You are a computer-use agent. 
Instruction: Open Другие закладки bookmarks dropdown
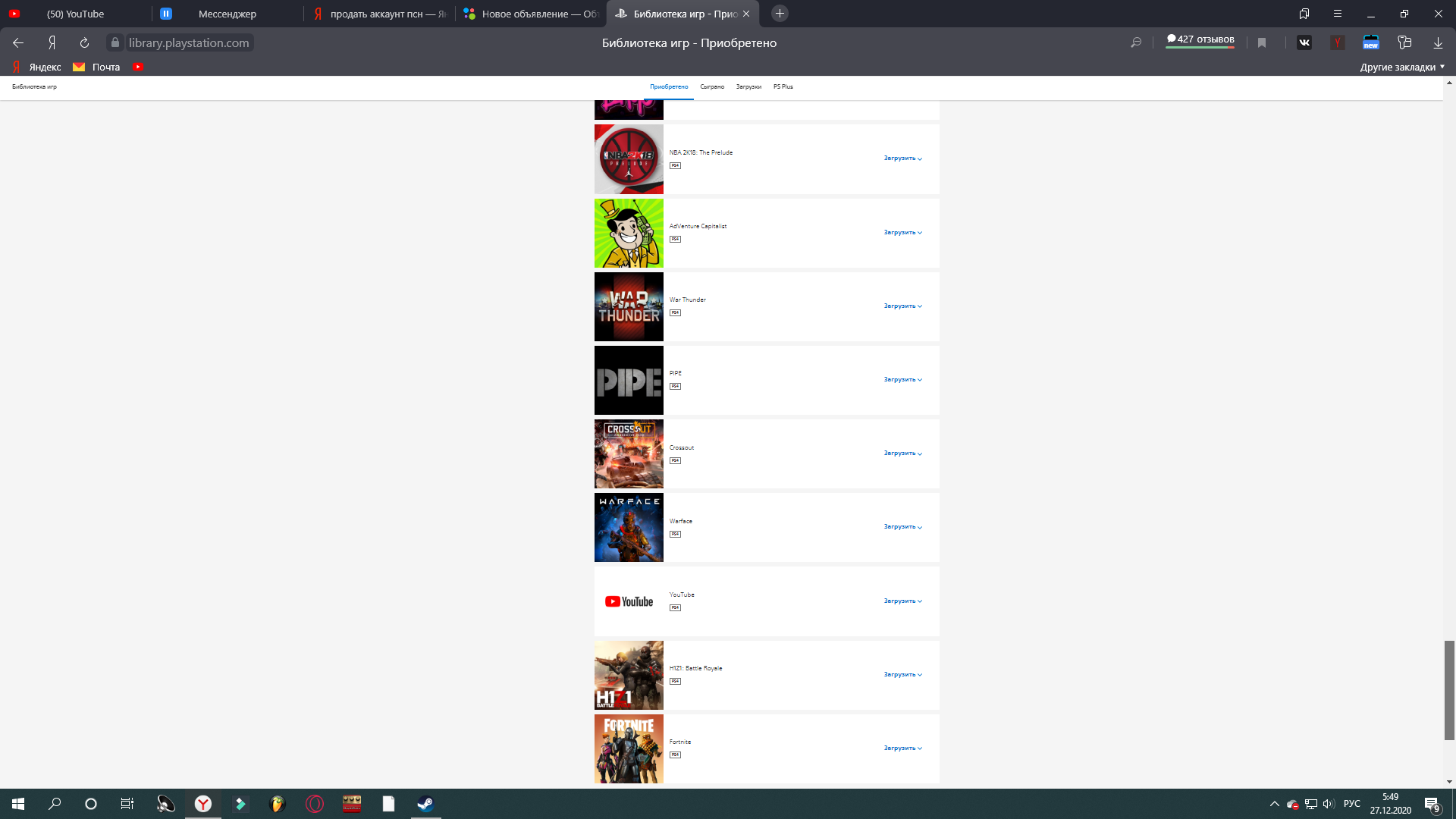[x=1401, y=67]
